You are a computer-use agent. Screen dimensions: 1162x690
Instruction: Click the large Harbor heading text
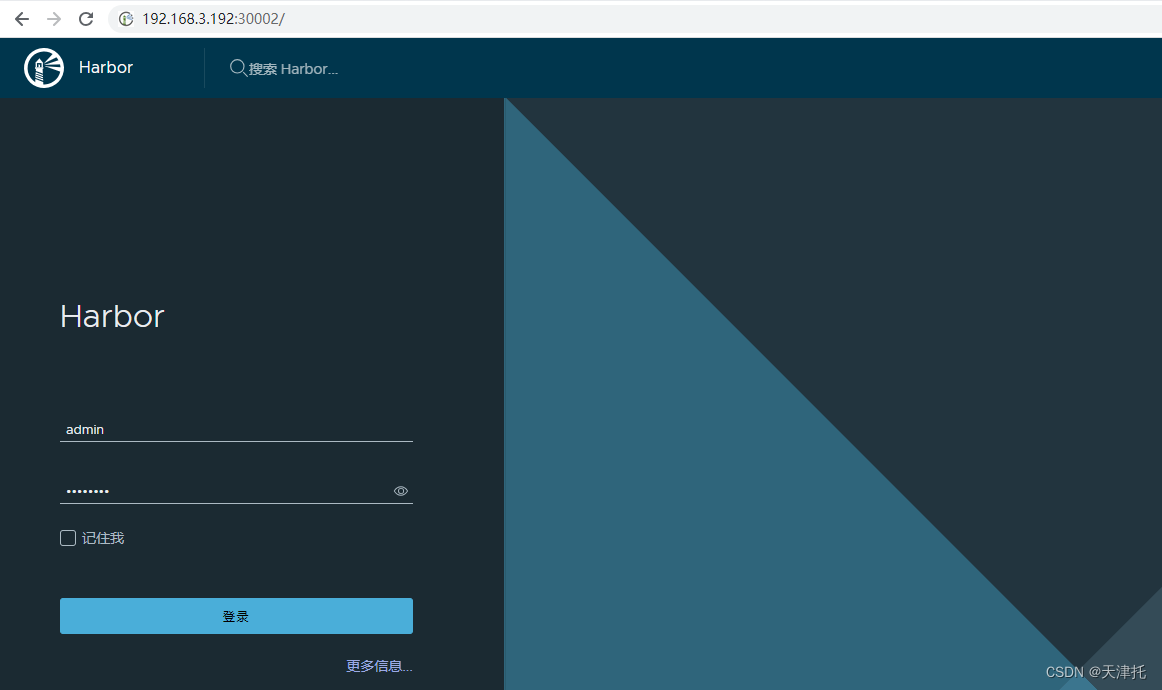coord(112,316)
